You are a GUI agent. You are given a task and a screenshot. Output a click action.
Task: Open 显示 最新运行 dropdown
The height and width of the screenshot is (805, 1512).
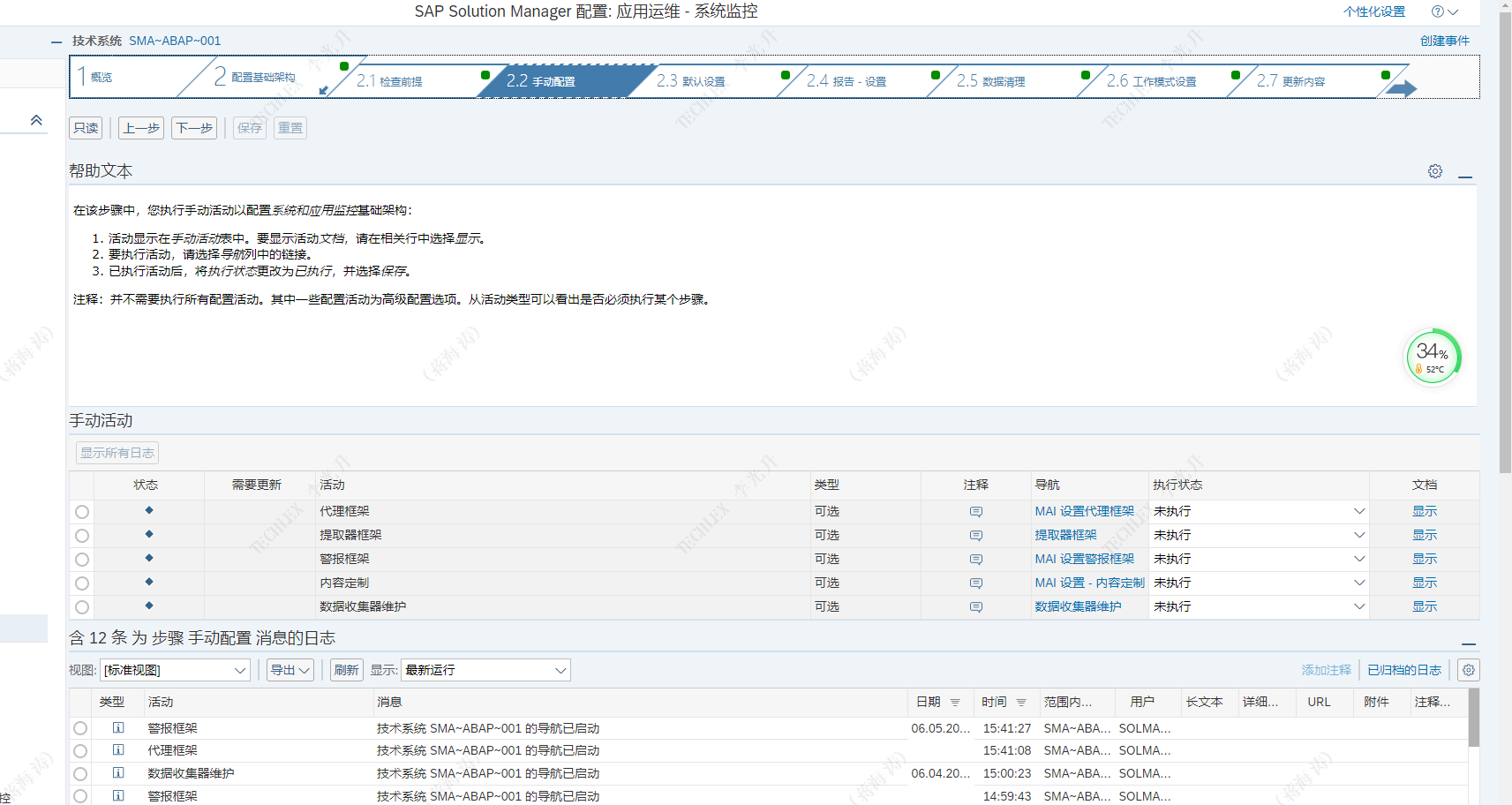485,670
